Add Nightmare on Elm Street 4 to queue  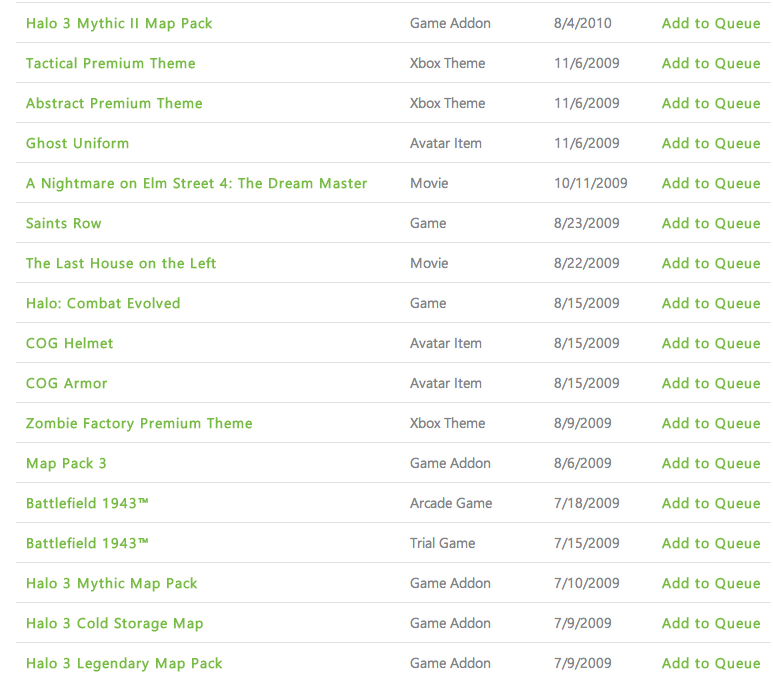711,183
